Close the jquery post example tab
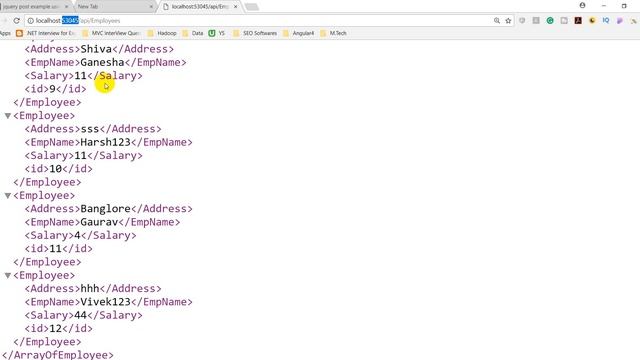Viewport: 640px width, 360px height. point(67,7)
